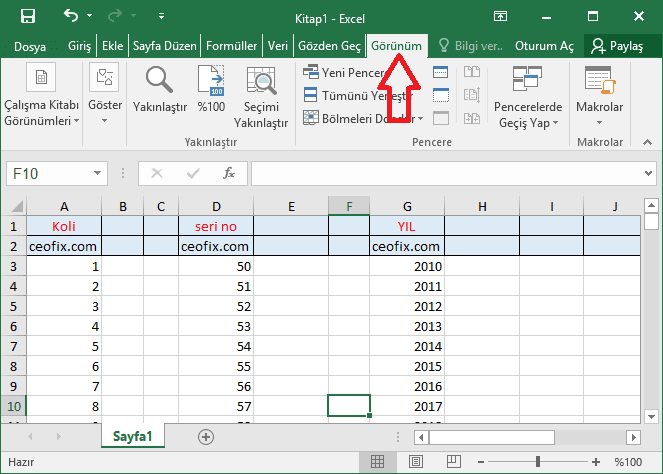
Task: Add a new sheet with plus icon
Action: click(x=206, y=436)
